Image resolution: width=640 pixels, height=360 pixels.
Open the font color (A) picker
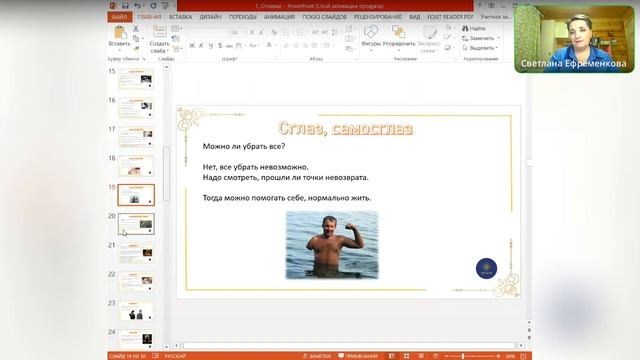click(269, 45)
